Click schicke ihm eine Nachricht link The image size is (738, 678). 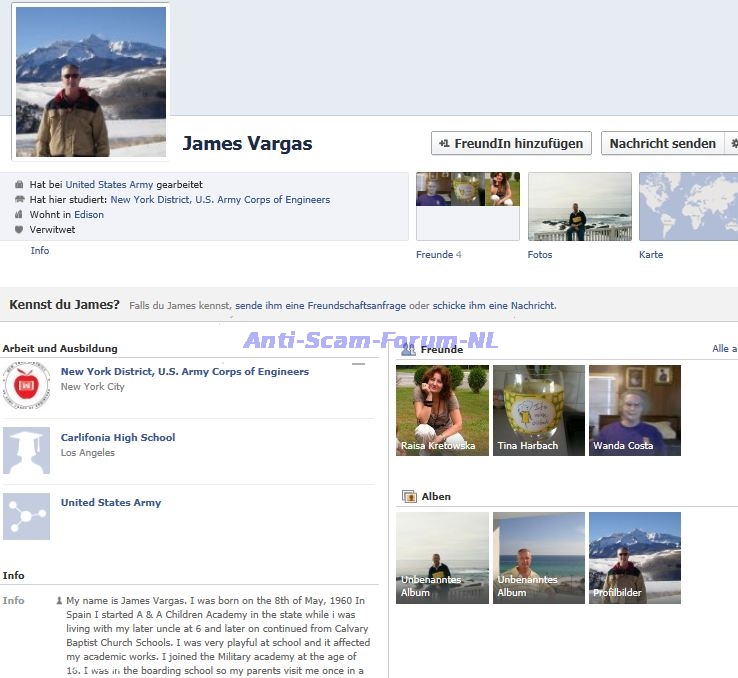coord(494,306)
